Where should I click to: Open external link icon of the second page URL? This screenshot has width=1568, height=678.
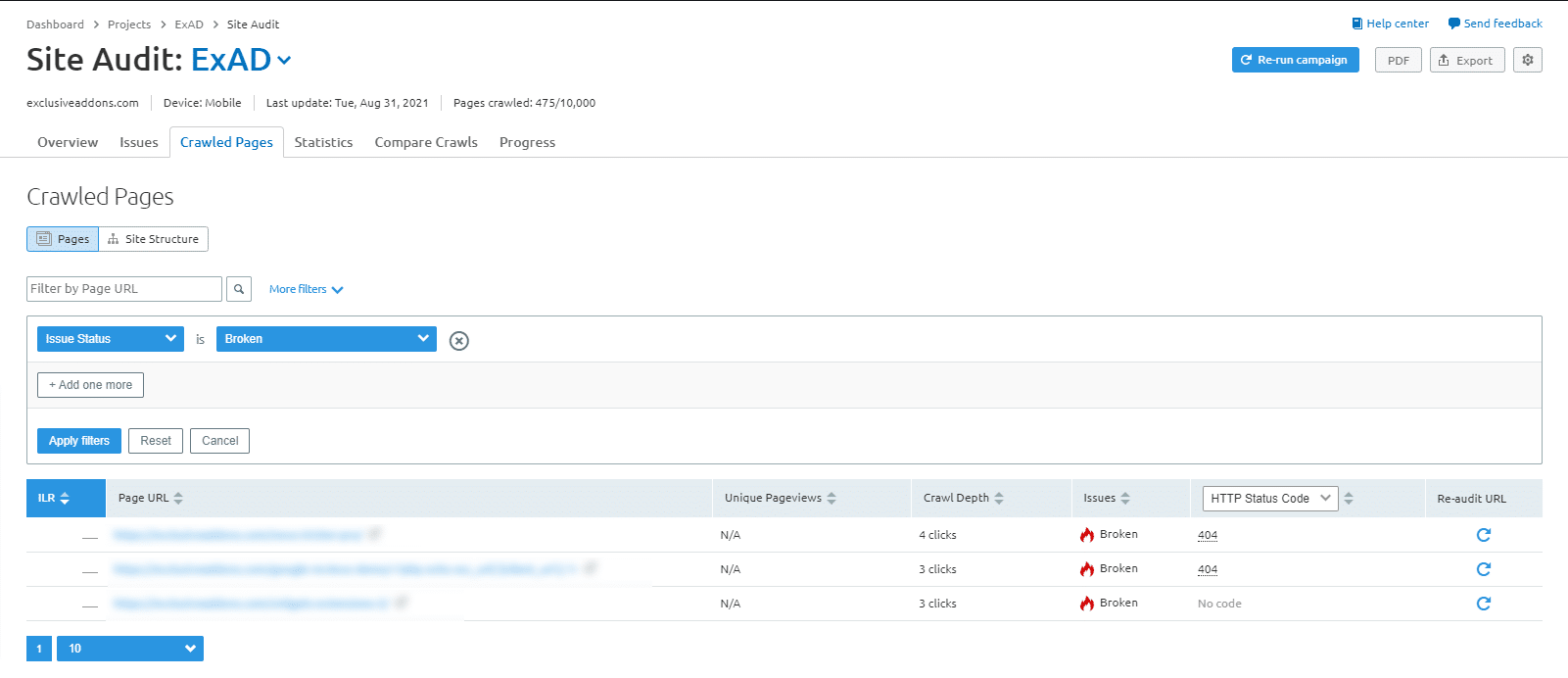click(x=591, y=568)
